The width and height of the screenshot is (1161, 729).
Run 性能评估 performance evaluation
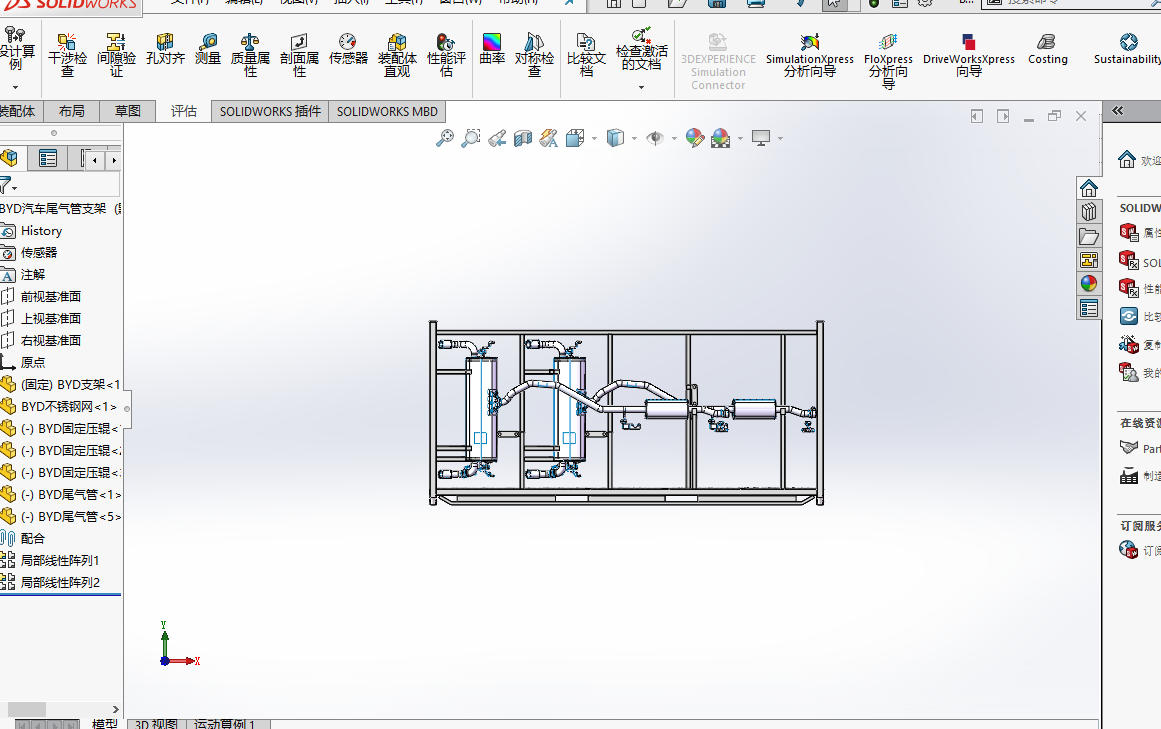click(446, 56)
